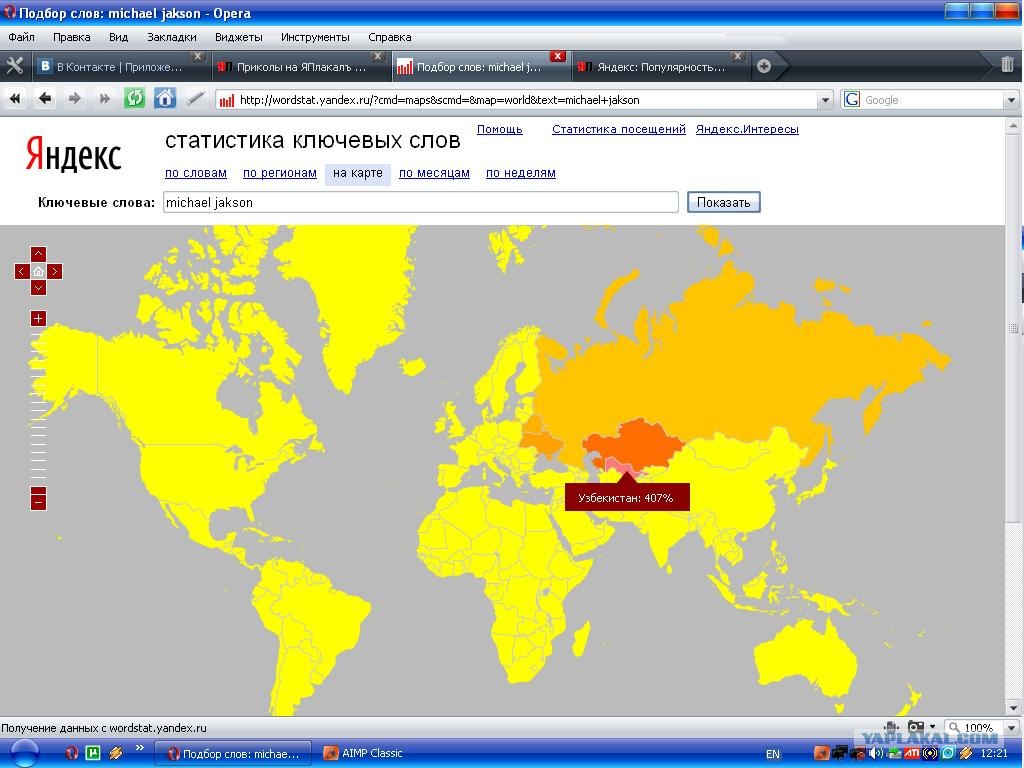Go forward with the Forward arrow
This screenshot has width=1024, height=768.
pyautogui.click(x=74, y=99)
